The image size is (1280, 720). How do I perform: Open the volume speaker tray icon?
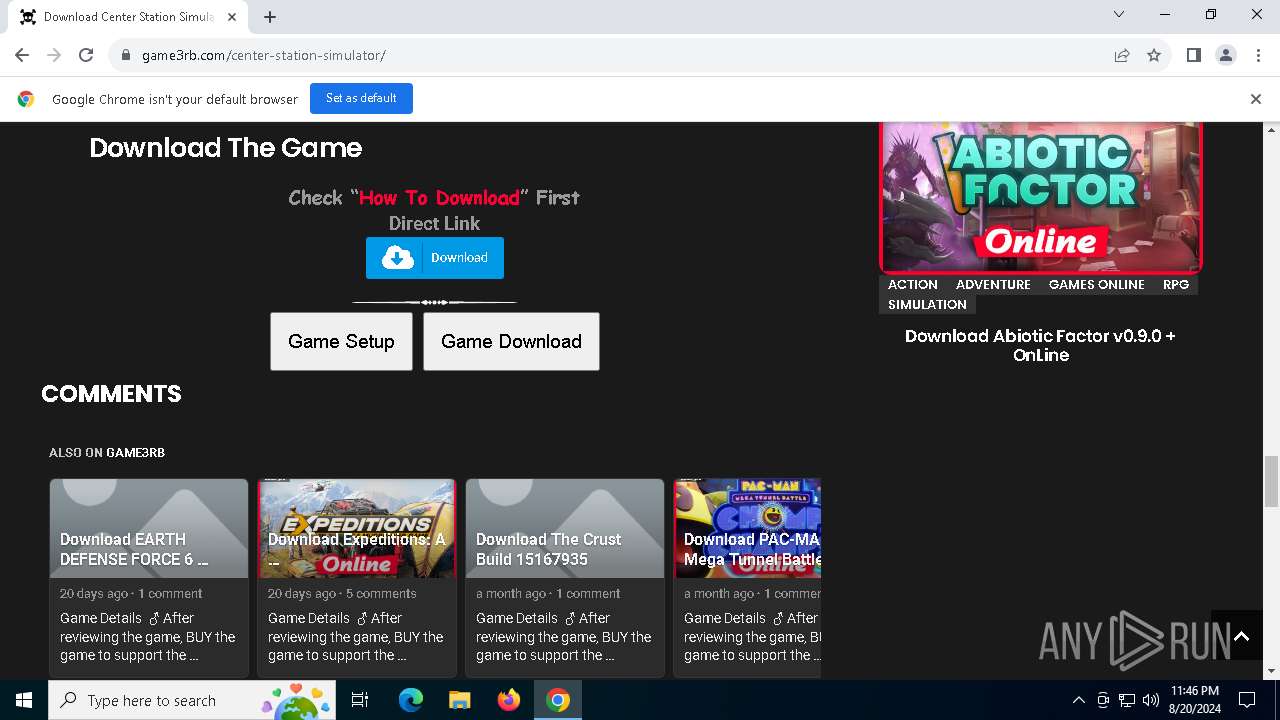coord(1151,700)
